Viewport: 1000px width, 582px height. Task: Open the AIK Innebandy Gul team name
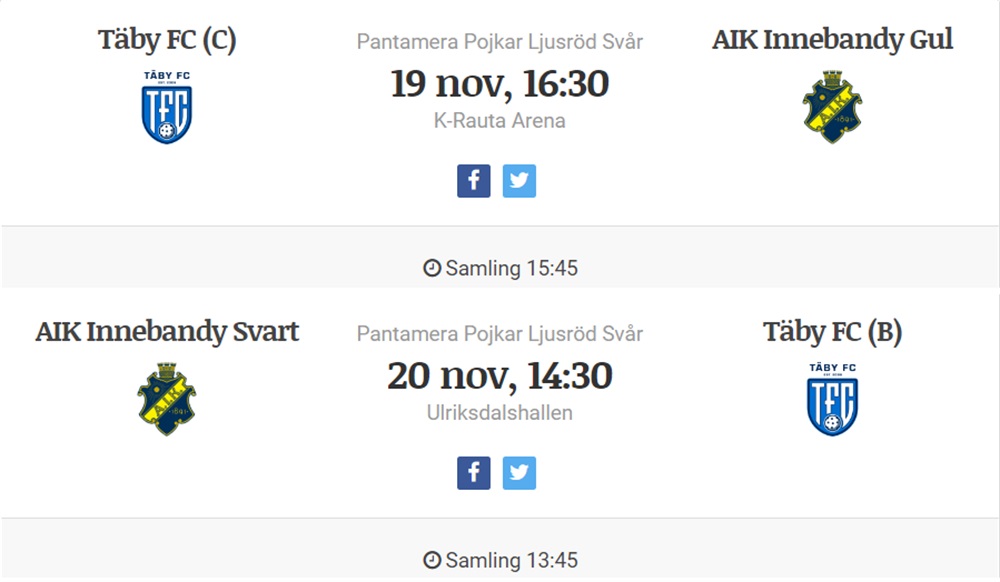[x=832, y=40]
